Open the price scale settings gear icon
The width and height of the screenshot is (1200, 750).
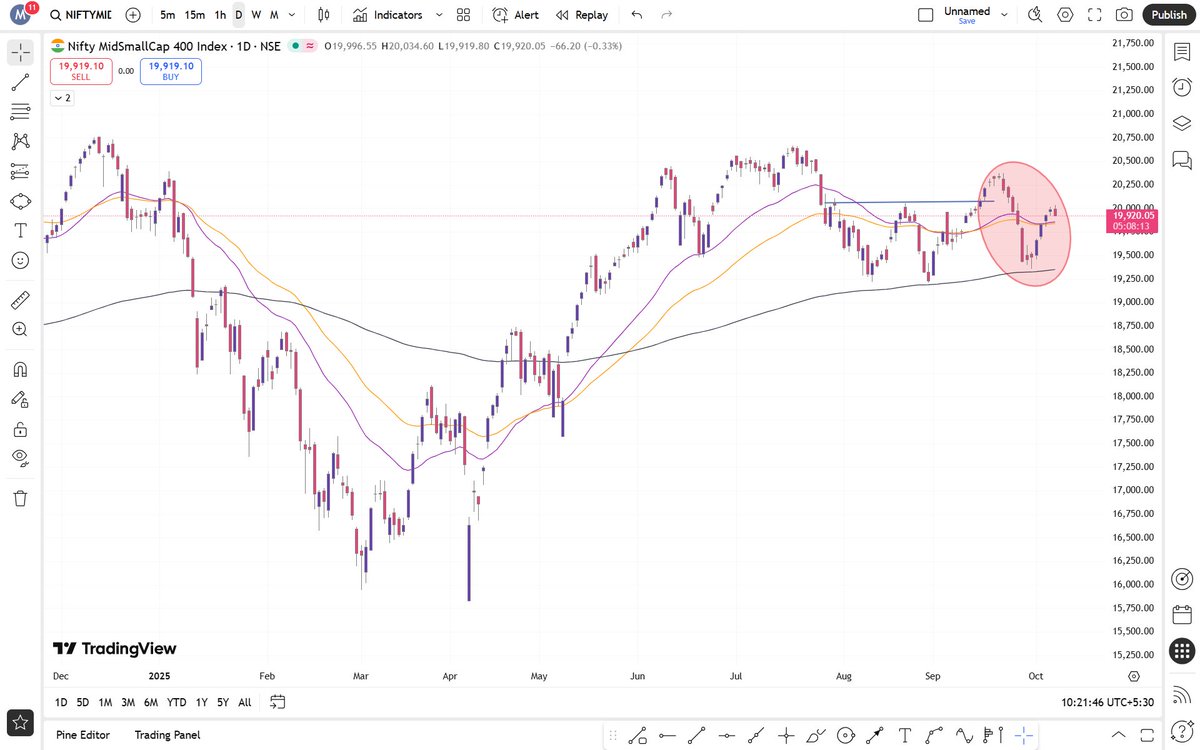click(x=1133, y=676)
